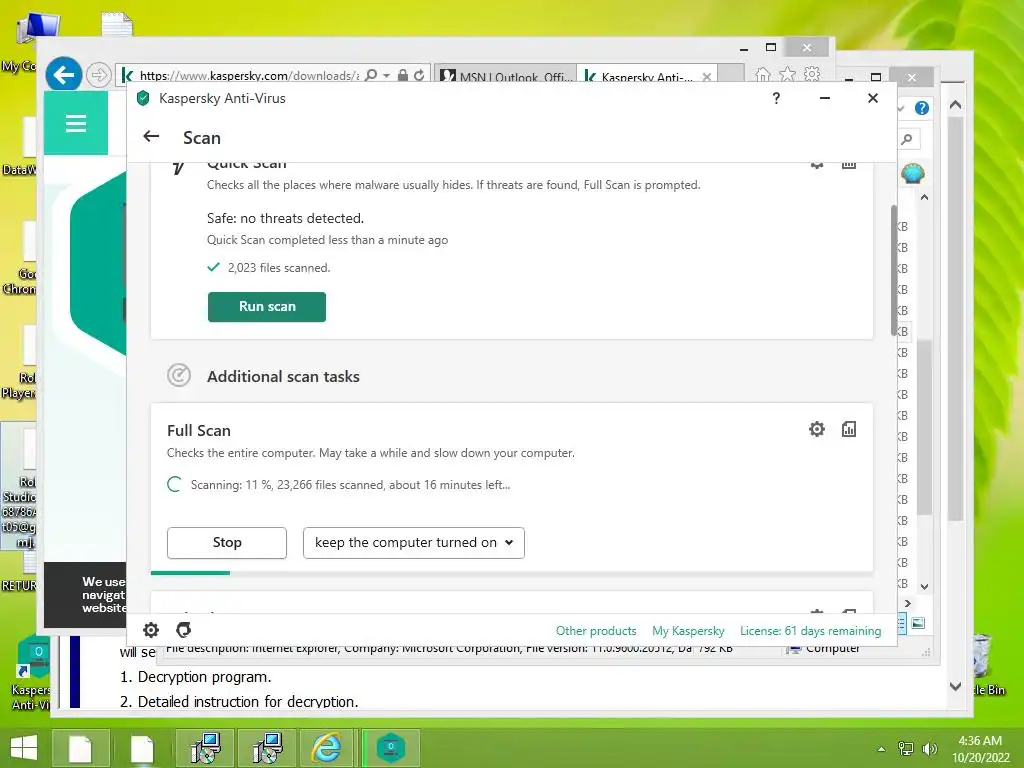Open Kaspersky settings gear at bottom
This screenshot has width=1024, height=768.
point(151,630)
